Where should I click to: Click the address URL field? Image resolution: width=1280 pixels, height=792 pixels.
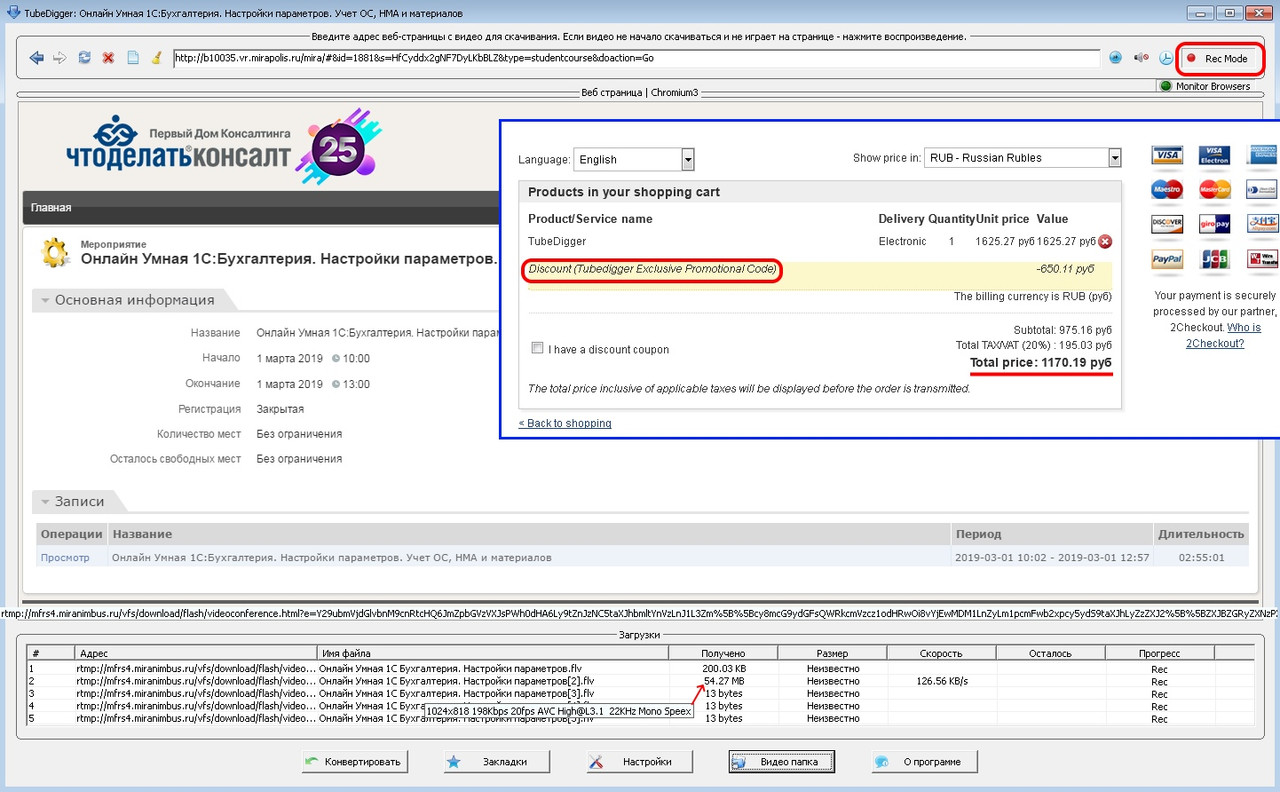point(636,58)
